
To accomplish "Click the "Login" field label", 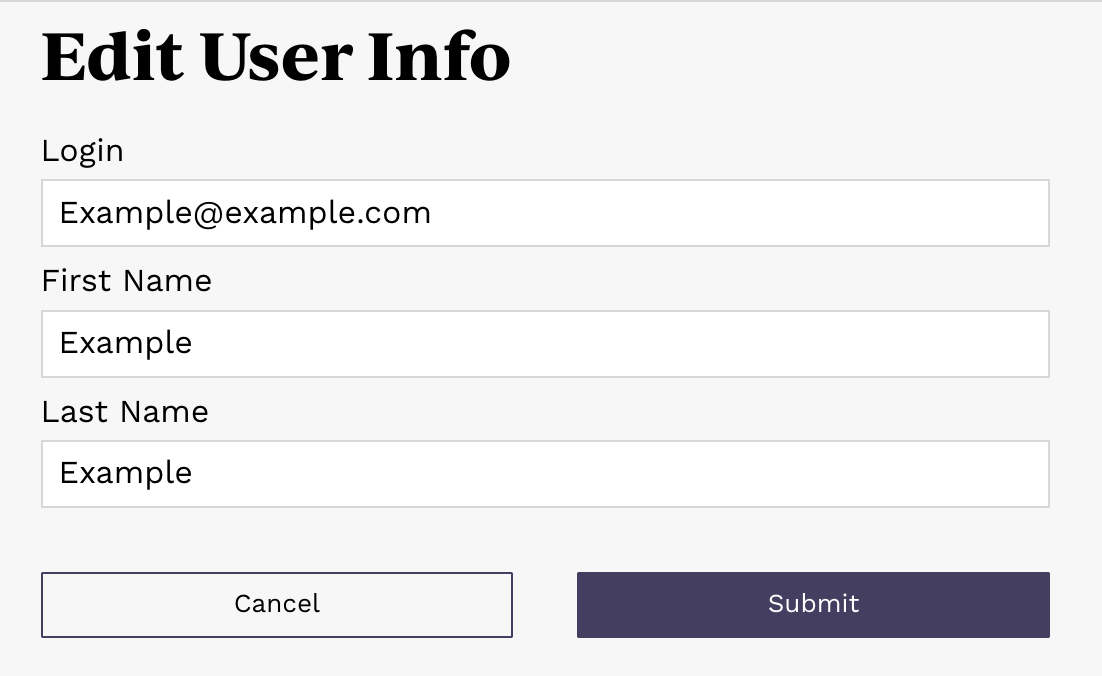I will click(x=83, y=151).
